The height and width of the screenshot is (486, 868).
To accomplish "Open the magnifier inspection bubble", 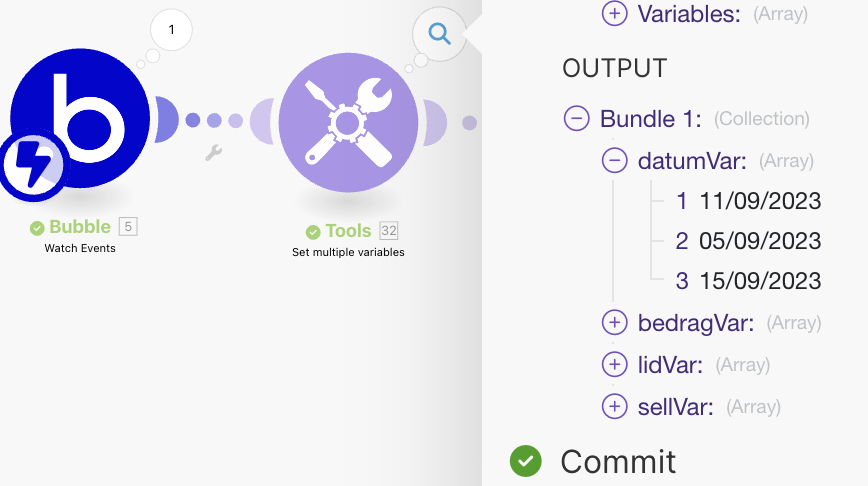I will (x=439, y=33).
